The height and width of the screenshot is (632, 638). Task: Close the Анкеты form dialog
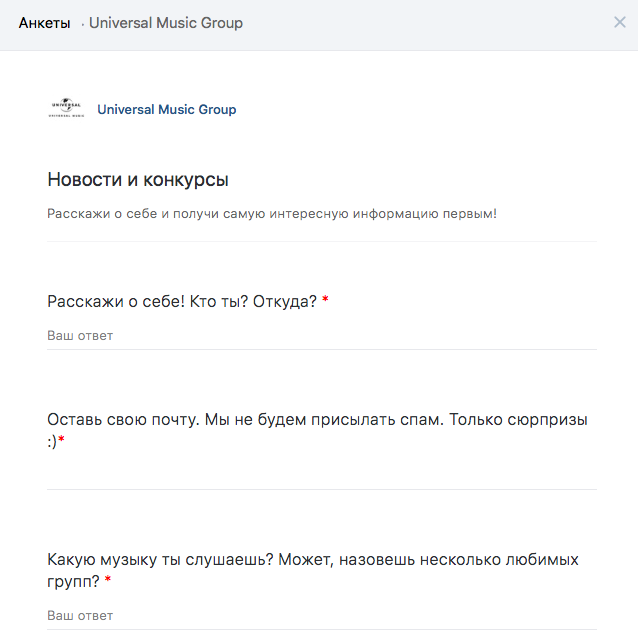coord(619,22)
